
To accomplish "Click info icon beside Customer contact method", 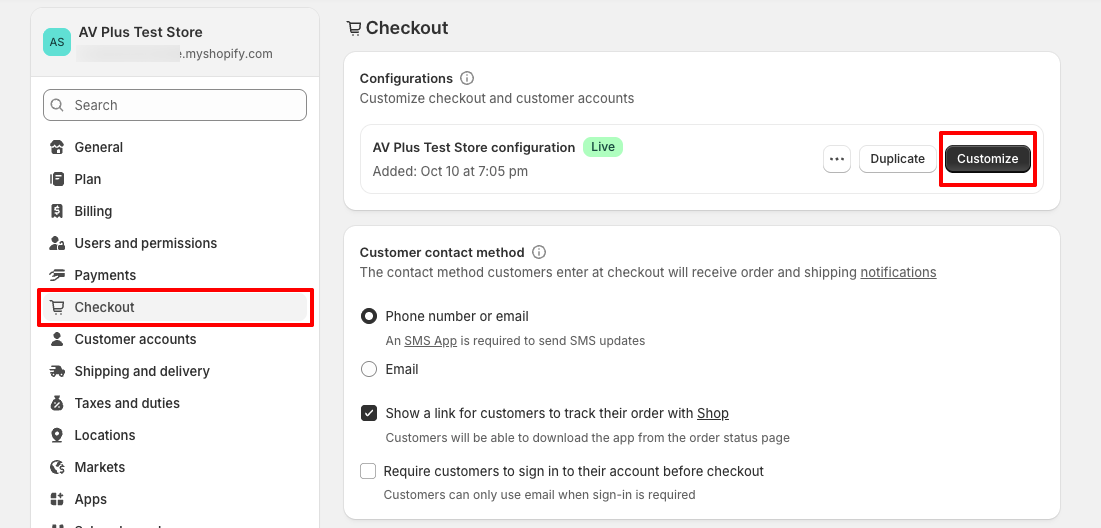I will (539, 252).
